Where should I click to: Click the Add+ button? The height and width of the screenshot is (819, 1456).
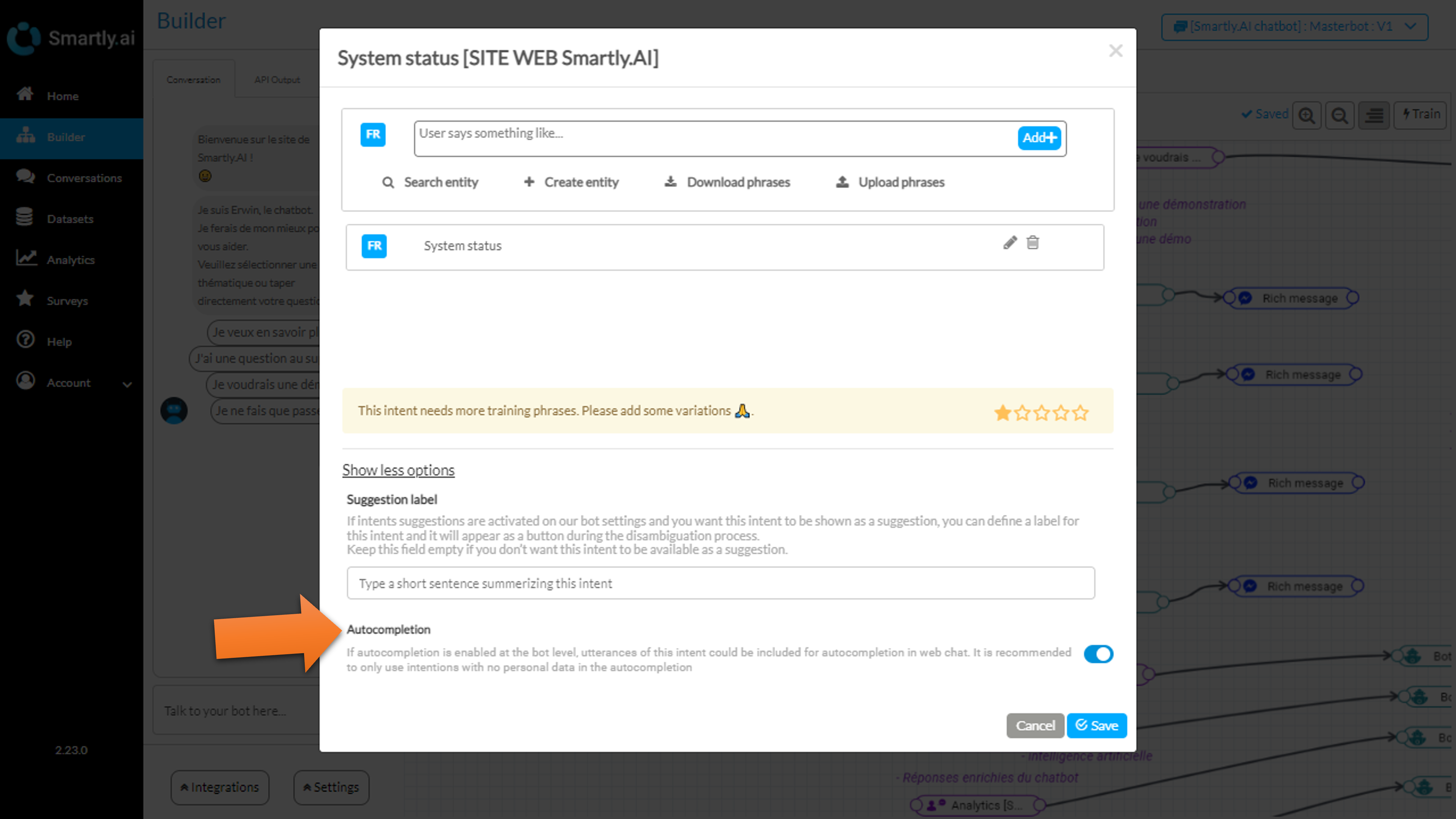tap(1039, 137)
